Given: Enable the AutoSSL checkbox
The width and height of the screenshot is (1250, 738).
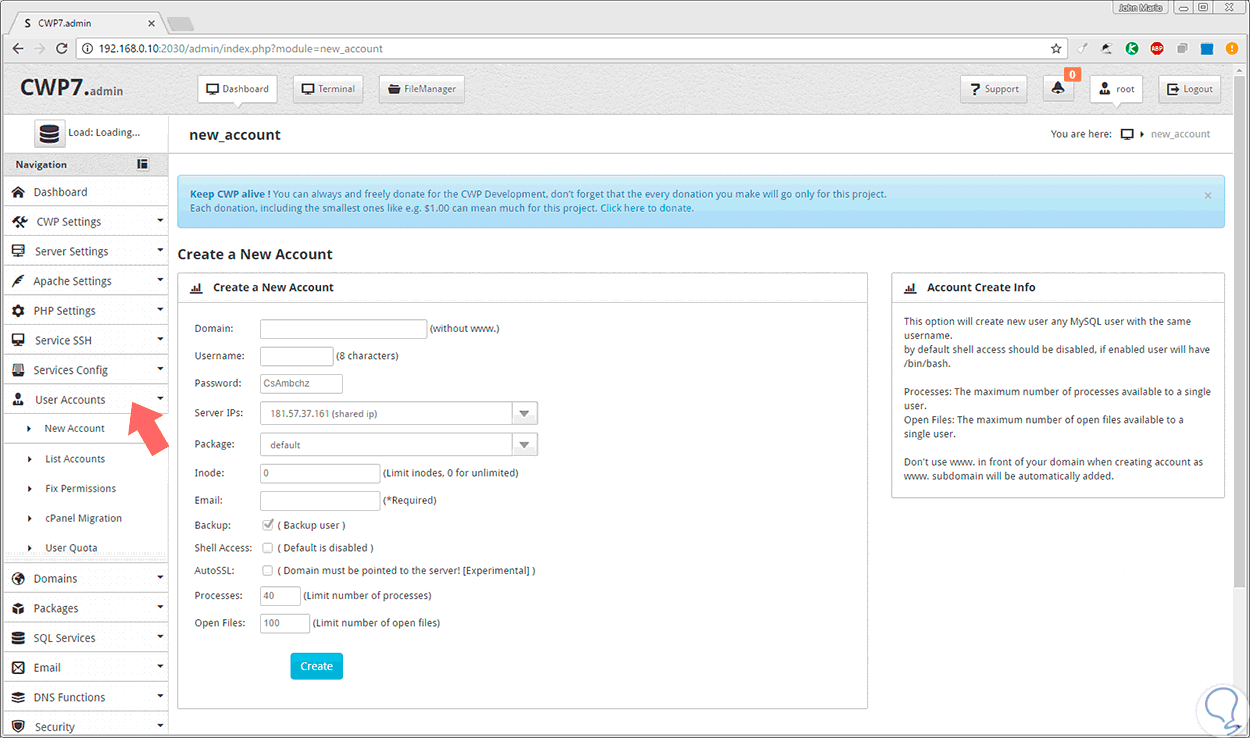Looking at the screenshot, I should pyautogui.click(x=267, y=571).
